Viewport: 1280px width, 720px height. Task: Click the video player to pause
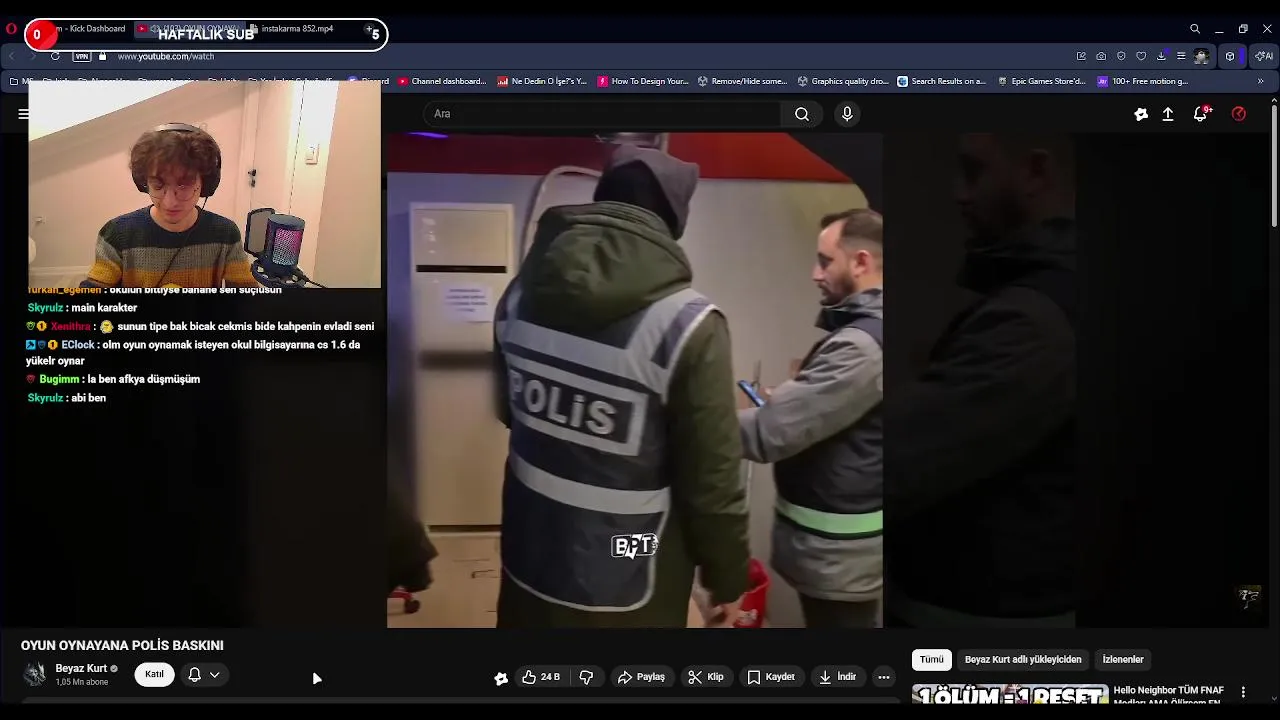click(x=635, y=380)
